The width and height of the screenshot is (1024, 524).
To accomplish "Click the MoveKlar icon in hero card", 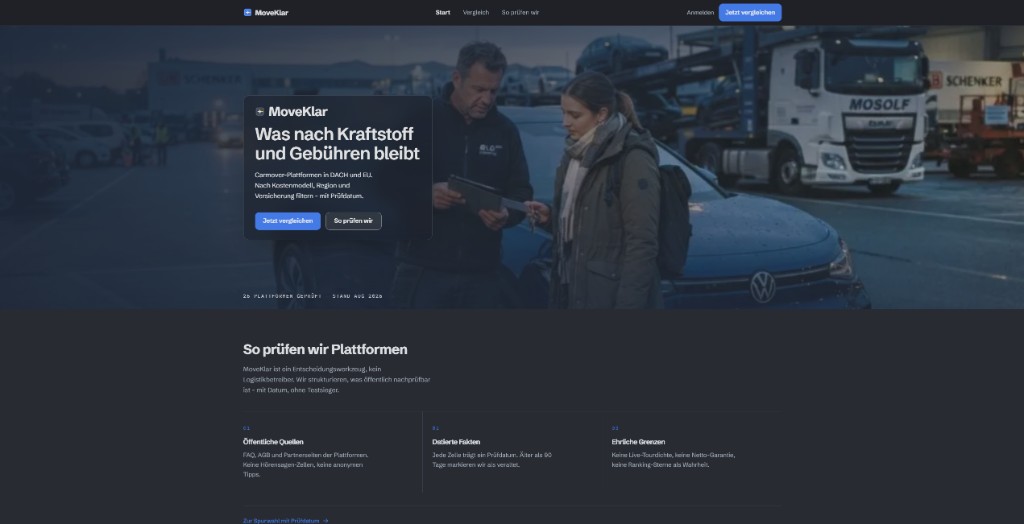I will pyautogui.click(x=260, y=112).
